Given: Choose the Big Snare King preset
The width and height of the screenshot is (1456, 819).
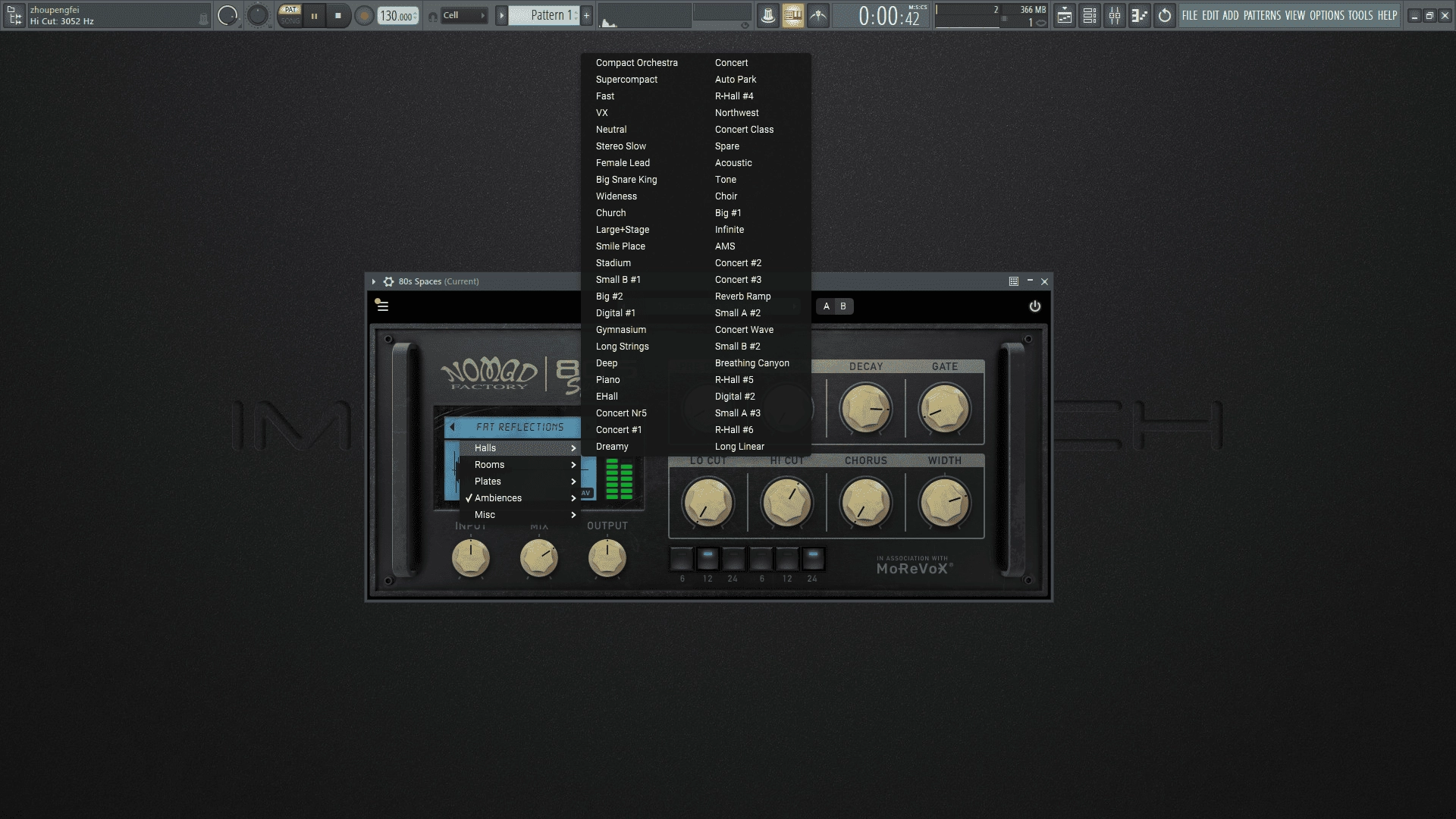Looking at the screenshot, I should tap(626, 180).
